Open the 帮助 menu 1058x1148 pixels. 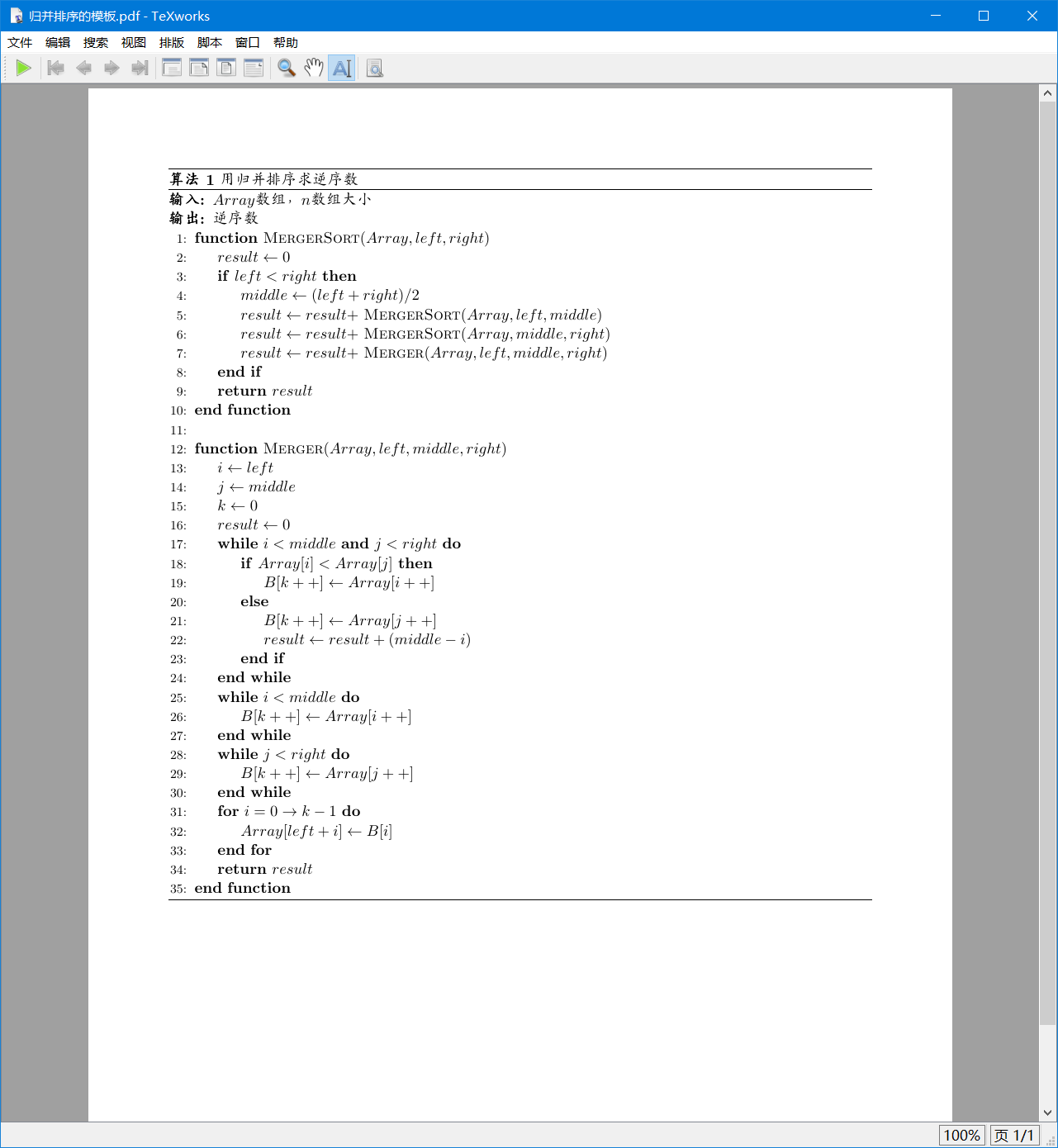pos(286,42)
